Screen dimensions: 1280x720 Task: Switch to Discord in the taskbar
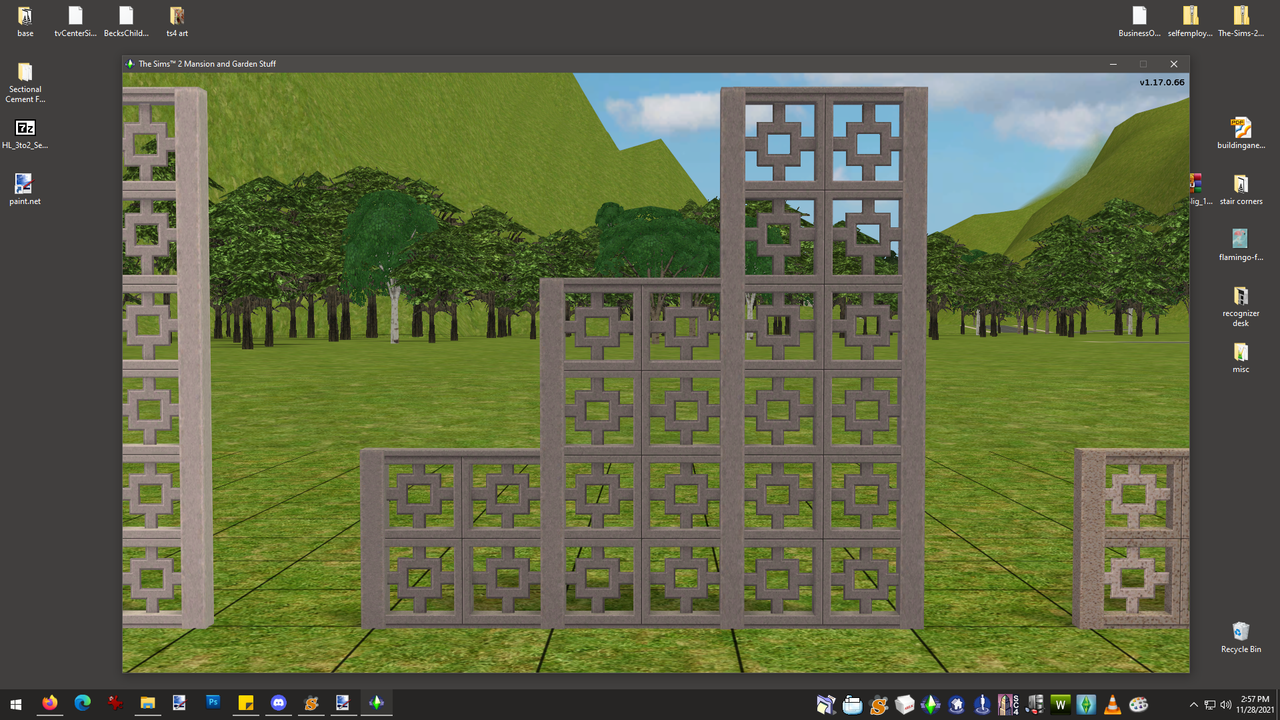coord(278,704)
